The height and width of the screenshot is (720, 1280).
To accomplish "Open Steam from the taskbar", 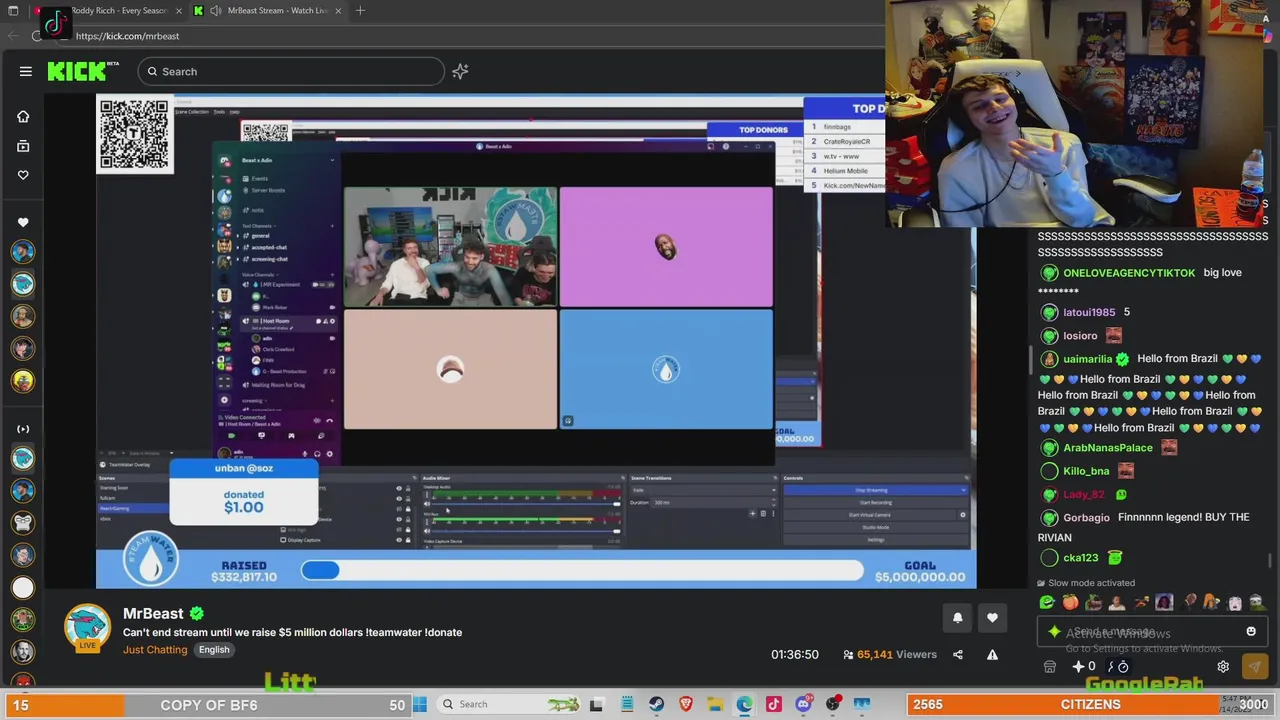I will coord(656,704).
